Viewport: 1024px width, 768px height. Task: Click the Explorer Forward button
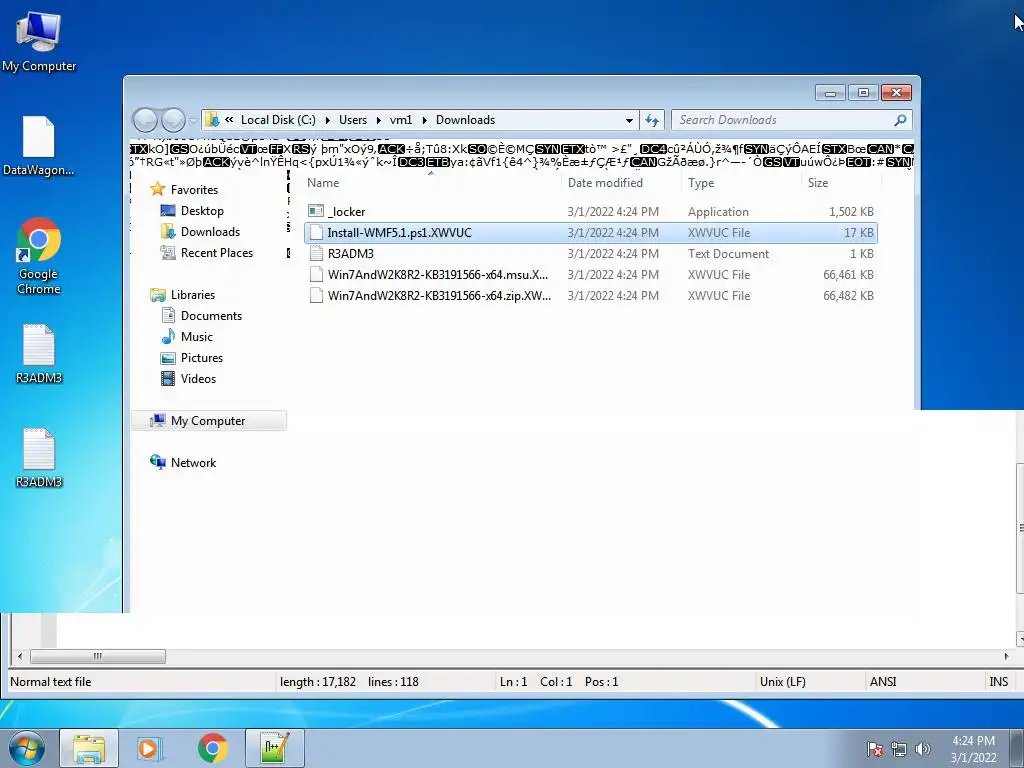[172, 120]
